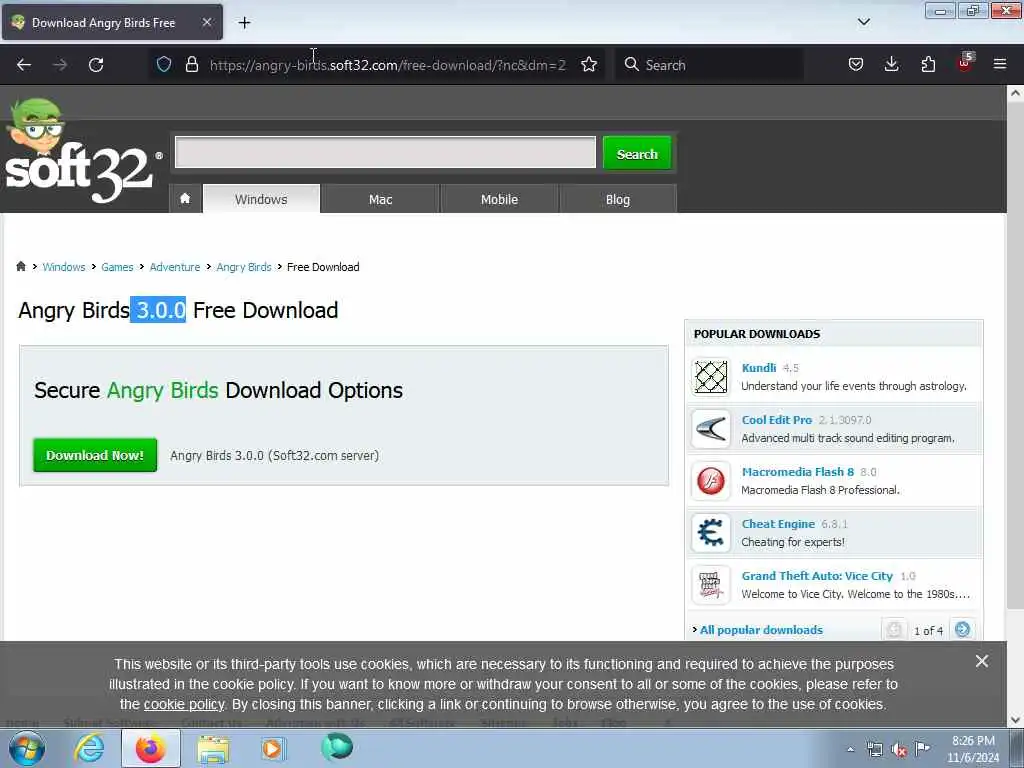Open the Games breadcrumb link
The height and width of the screenshot is (768, 1024).
tap(117, 266)
